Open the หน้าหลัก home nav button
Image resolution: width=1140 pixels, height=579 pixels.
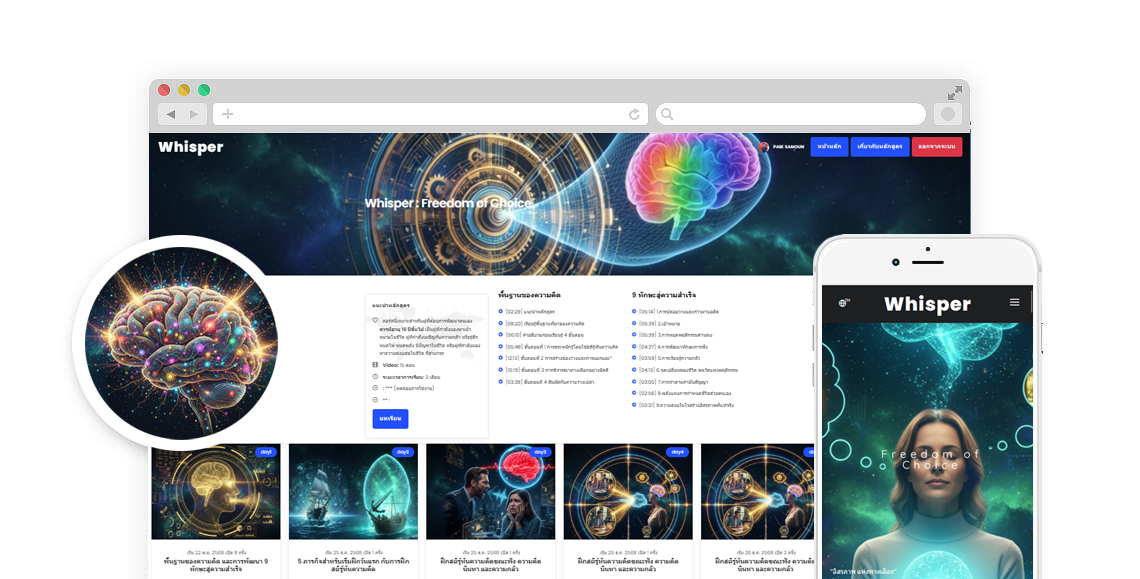(828, 147)
